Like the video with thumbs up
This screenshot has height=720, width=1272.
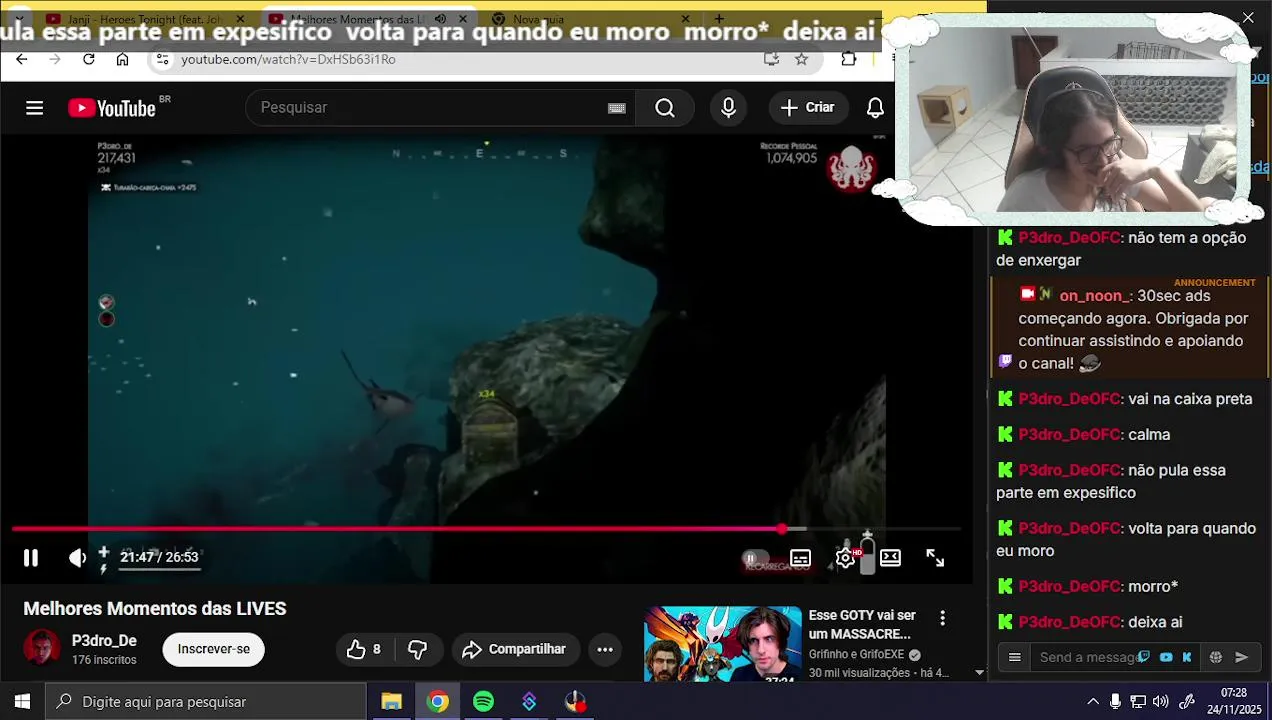point(364,649)
